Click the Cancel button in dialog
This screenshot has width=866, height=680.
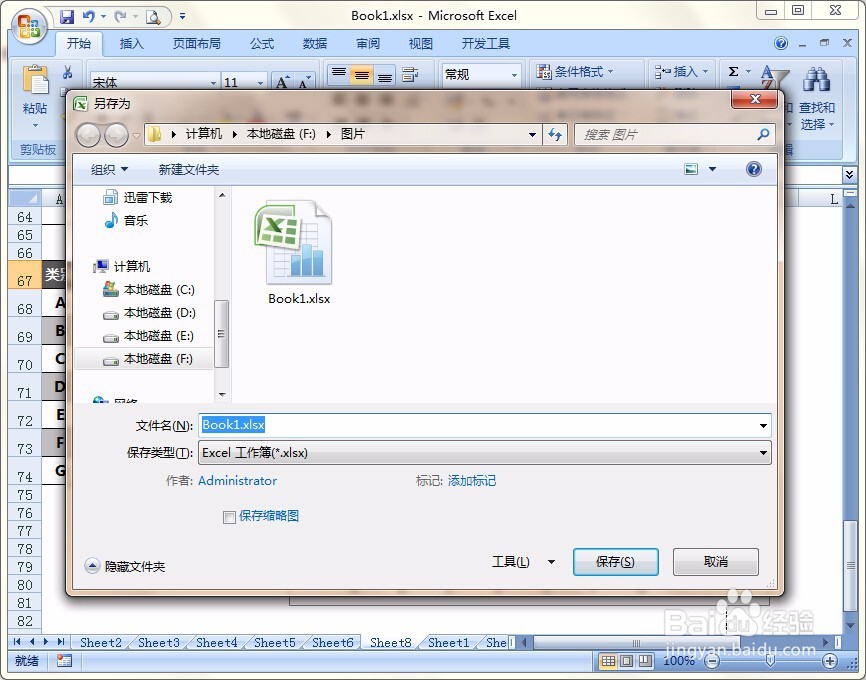(715, 562)
